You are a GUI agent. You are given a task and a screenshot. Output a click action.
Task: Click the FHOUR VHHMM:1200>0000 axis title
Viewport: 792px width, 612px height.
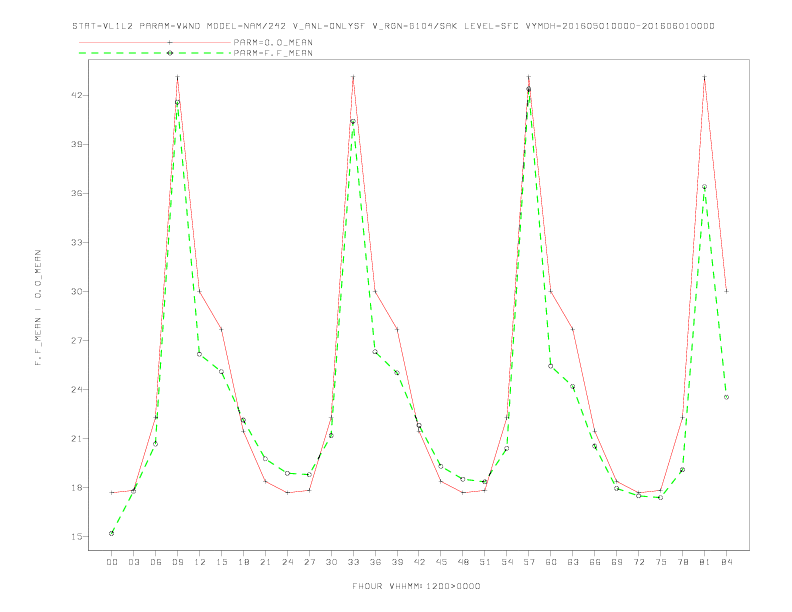(416, 586)
